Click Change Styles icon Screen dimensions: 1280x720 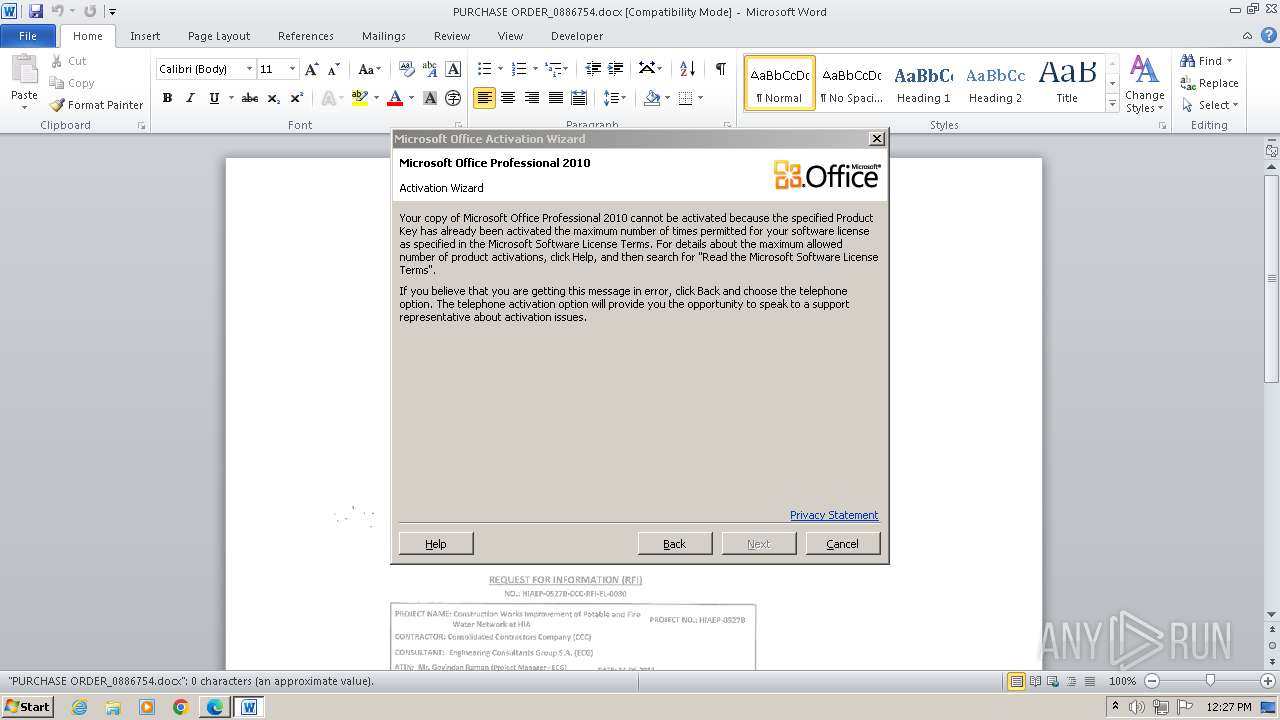(1144, 70)
